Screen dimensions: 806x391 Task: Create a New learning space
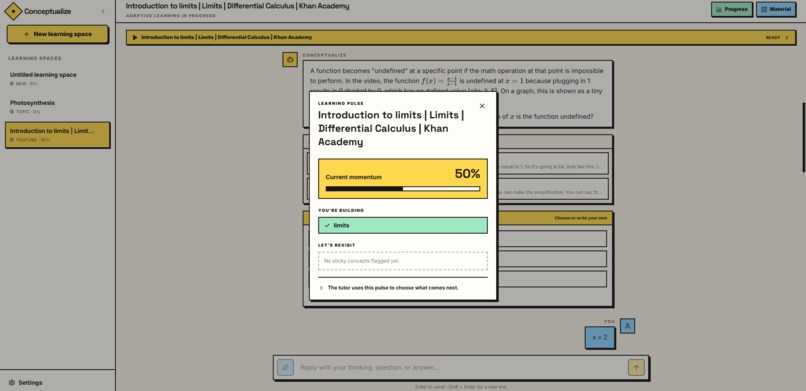pyautogui.click(x=58, y=34)
